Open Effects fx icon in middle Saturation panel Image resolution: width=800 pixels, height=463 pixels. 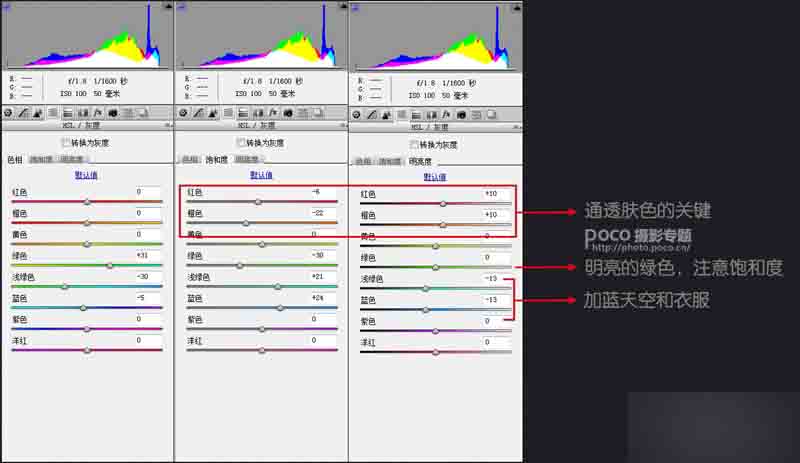(273, 113)
